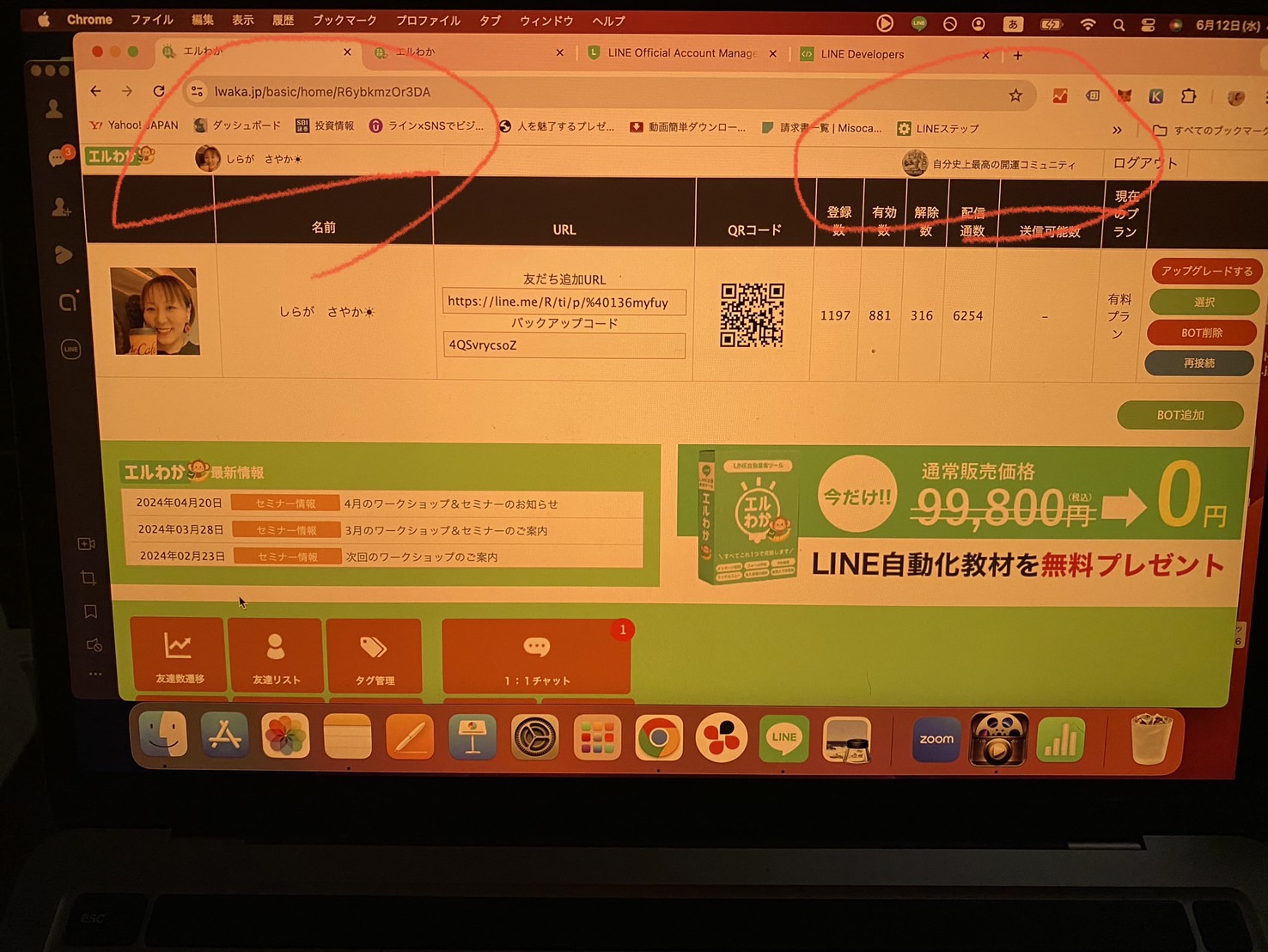1268x952 pixels.
Task: Close the LINE Developers tab
Action: (985, 55)
